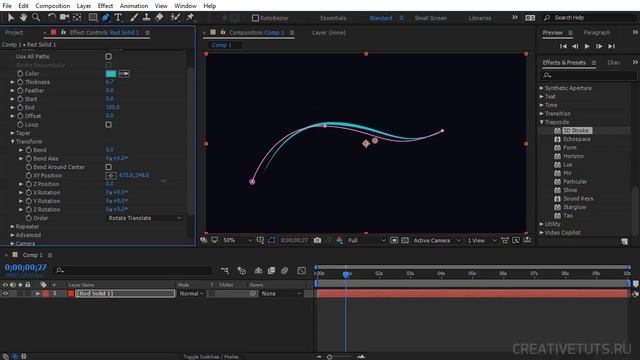Click the Effects & Presets search field
640x360 pixels.
pos(588,76)
